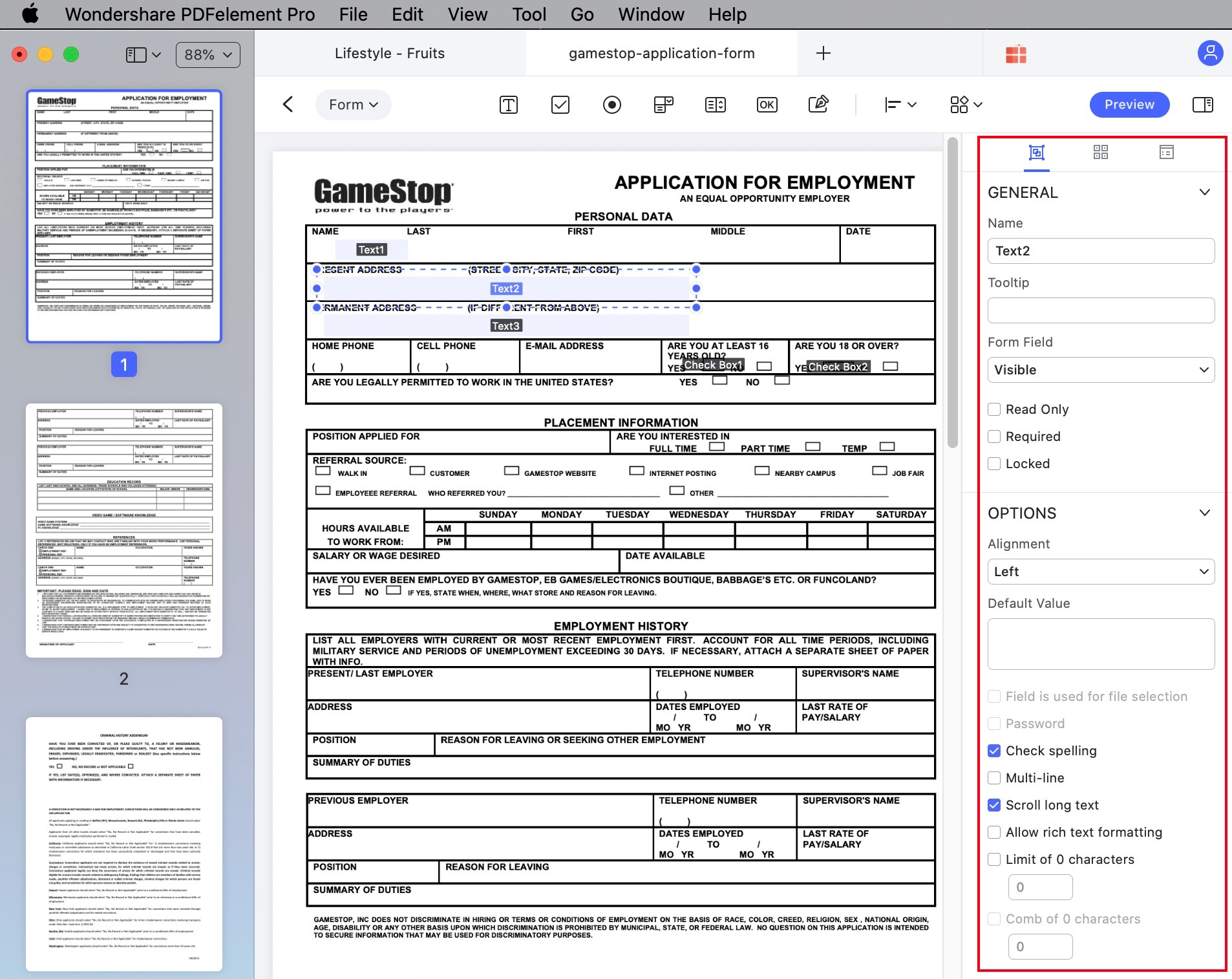Viewport: 1232px width, 979px height.
Task: Select the Text Field tool
Action: point(508,105)
